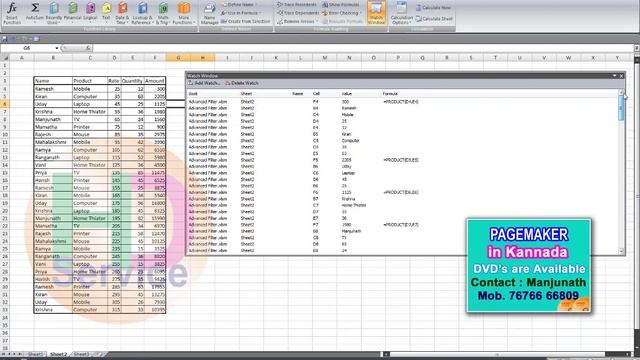
Task: Open More Functions menu
Action: (x=184, y=13)
